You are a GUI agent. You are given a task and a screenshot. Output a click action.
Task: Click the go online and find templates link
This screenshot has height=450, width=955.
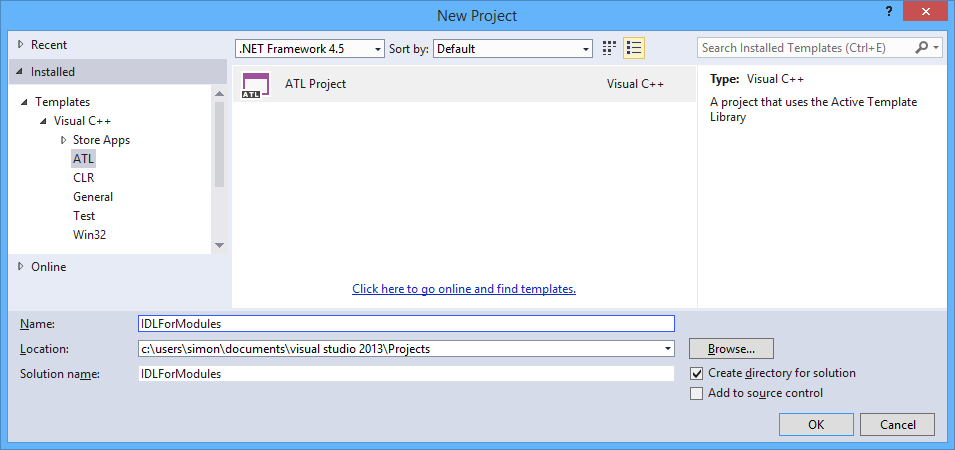pyautogui.click(x=464, y=289)
